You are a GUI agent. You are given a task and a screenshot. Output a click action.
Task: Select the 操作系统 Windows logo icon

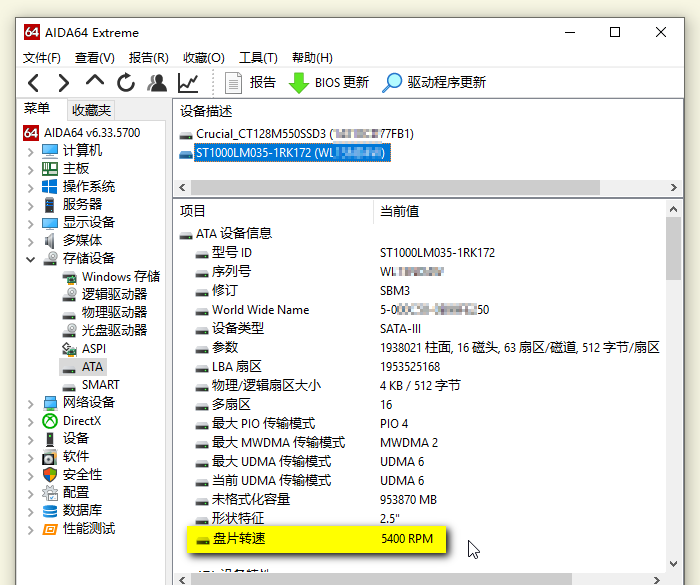pyautogui.click(x=50, y=187)
